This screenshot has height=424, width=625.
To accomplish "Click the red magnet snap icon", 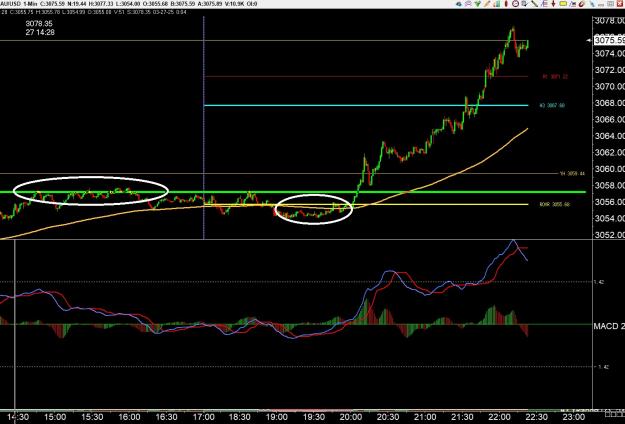I will coord(581,4).
